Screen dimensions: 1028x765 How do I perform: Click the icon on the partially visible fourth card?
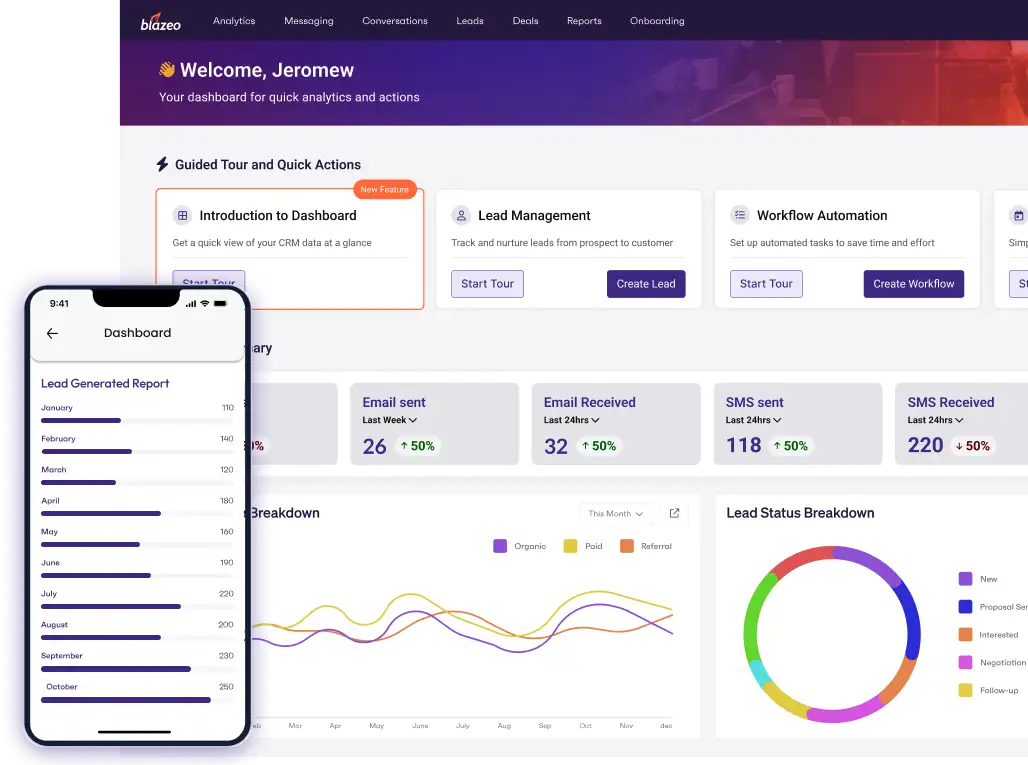pos(1019,215)
